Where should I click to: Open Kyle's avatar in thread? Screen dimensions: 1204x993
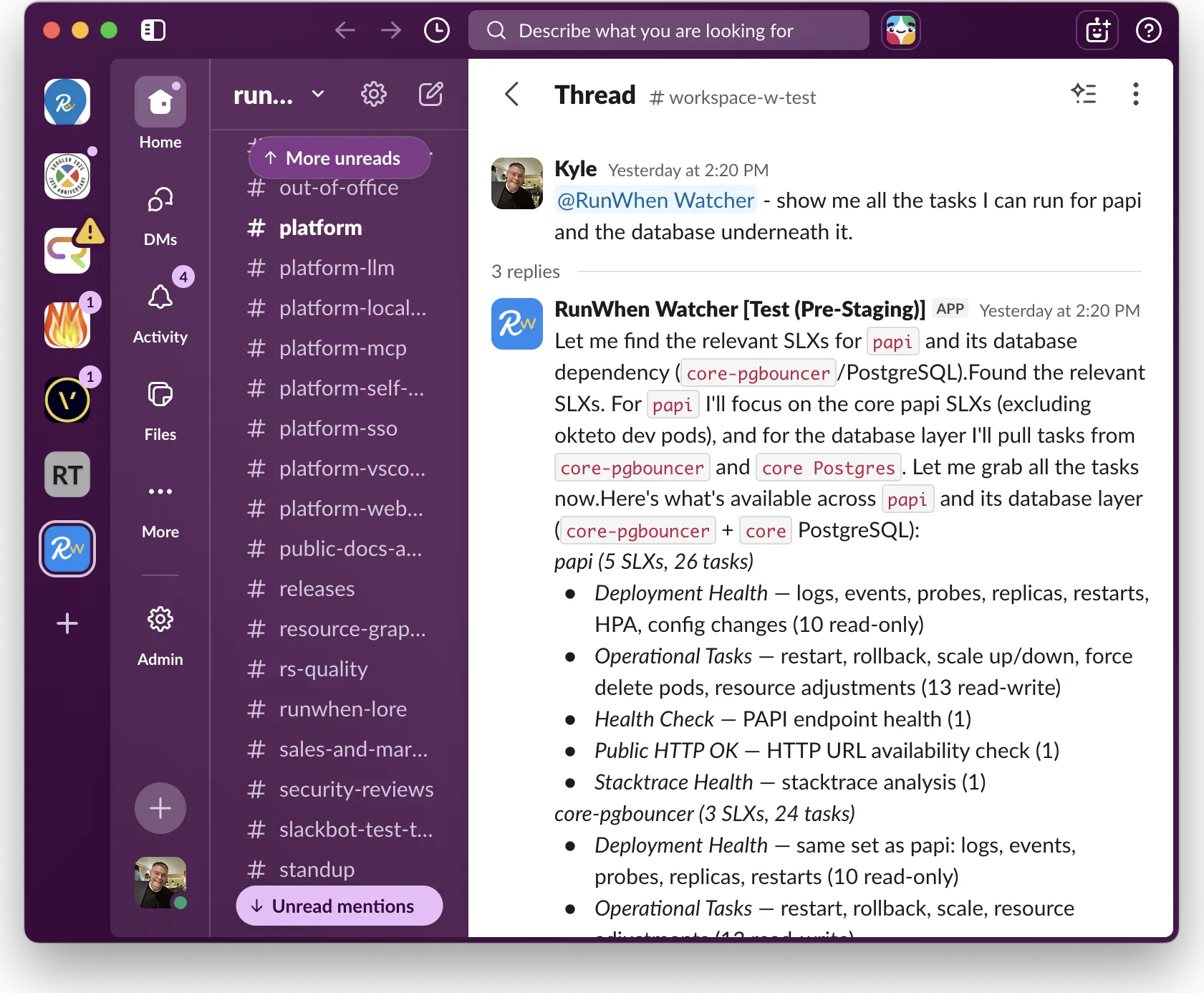pos(517,183)
